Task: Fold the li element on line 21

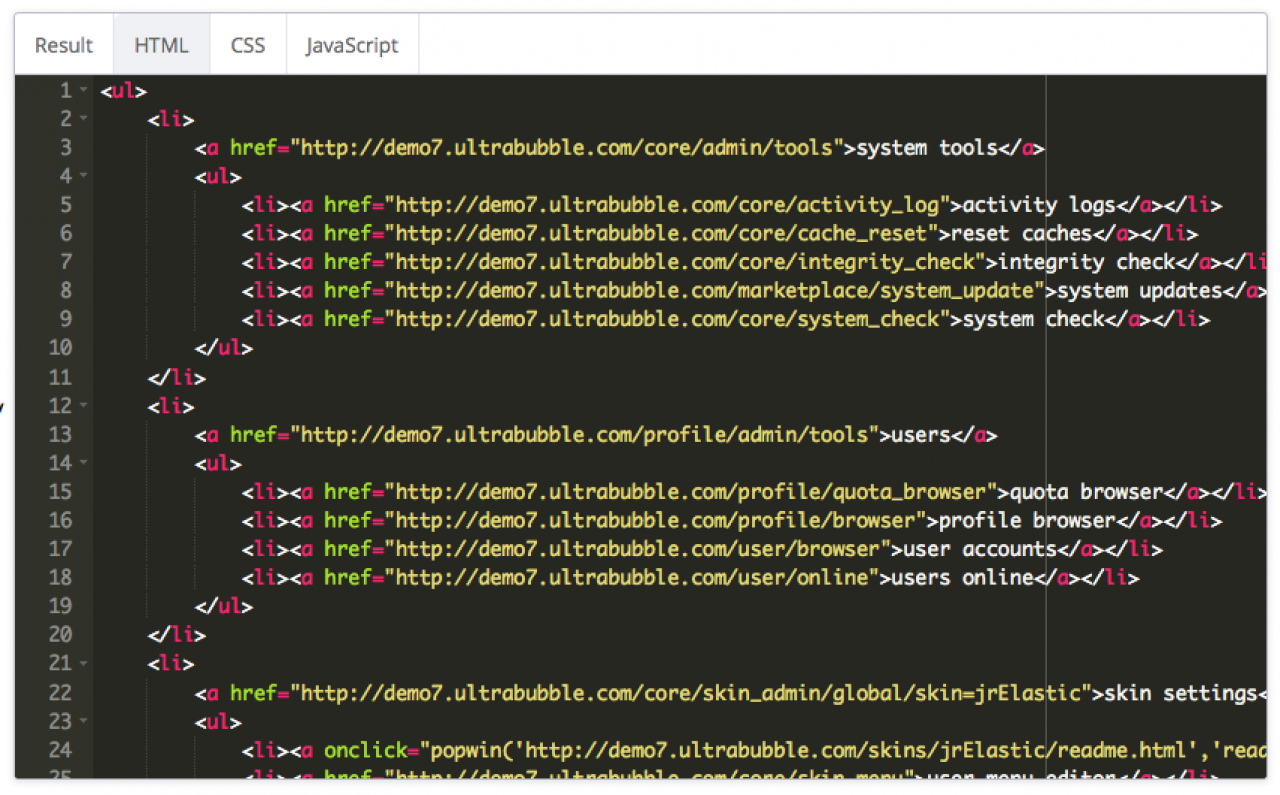Action: 84,663
